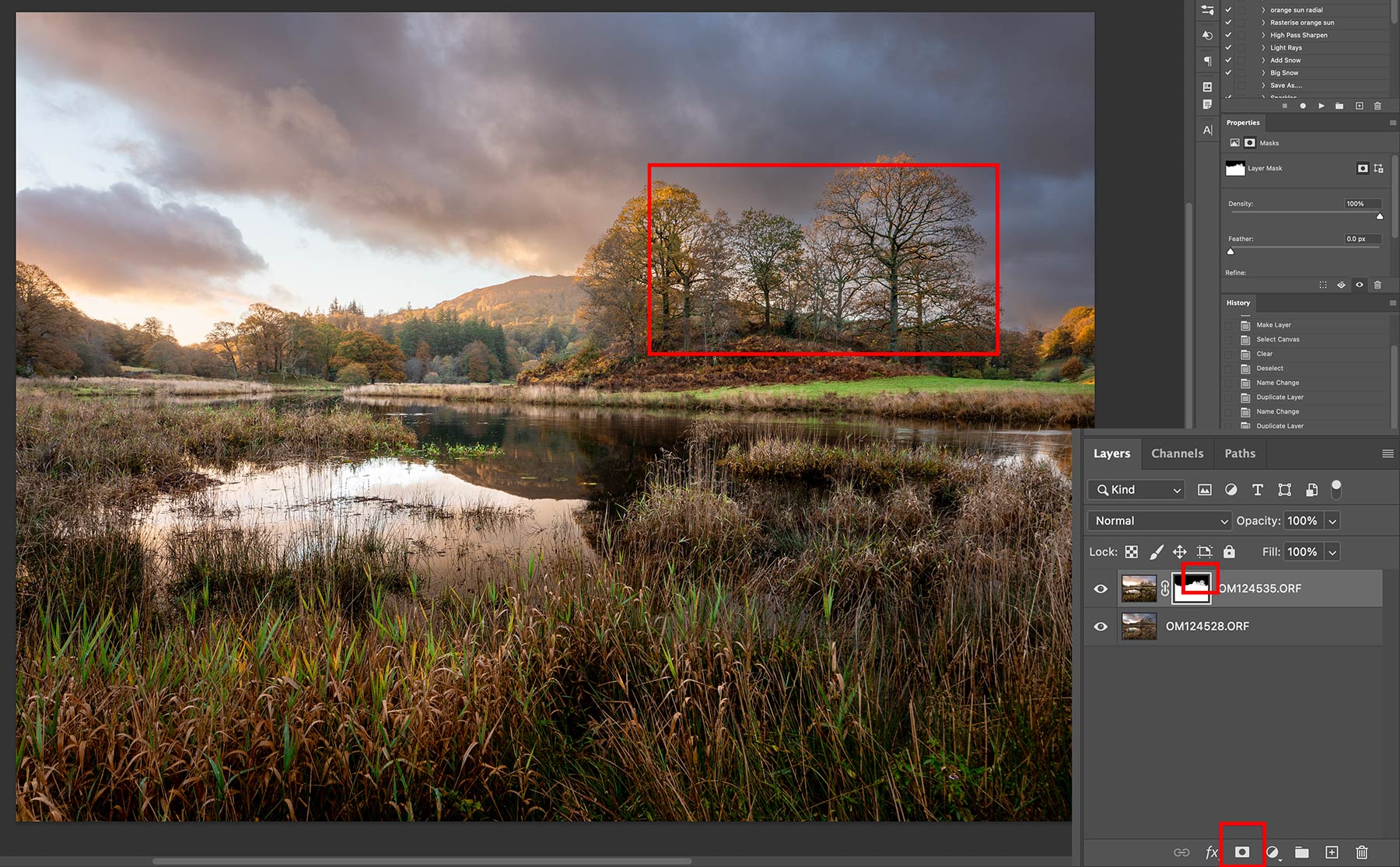Uncheck the Light Rays action checkbox
This screenshot has width=1400, height=867.
click(1228, 47)
